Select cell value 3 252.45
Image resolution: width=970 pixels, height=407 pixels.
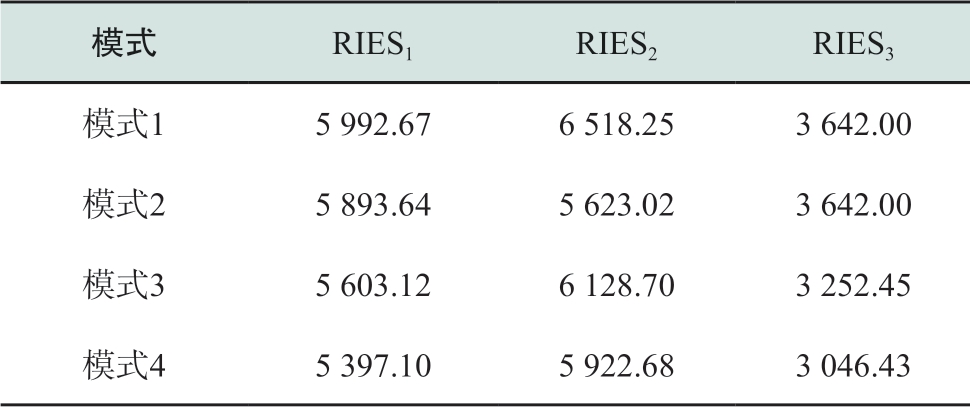click(854, 286)
